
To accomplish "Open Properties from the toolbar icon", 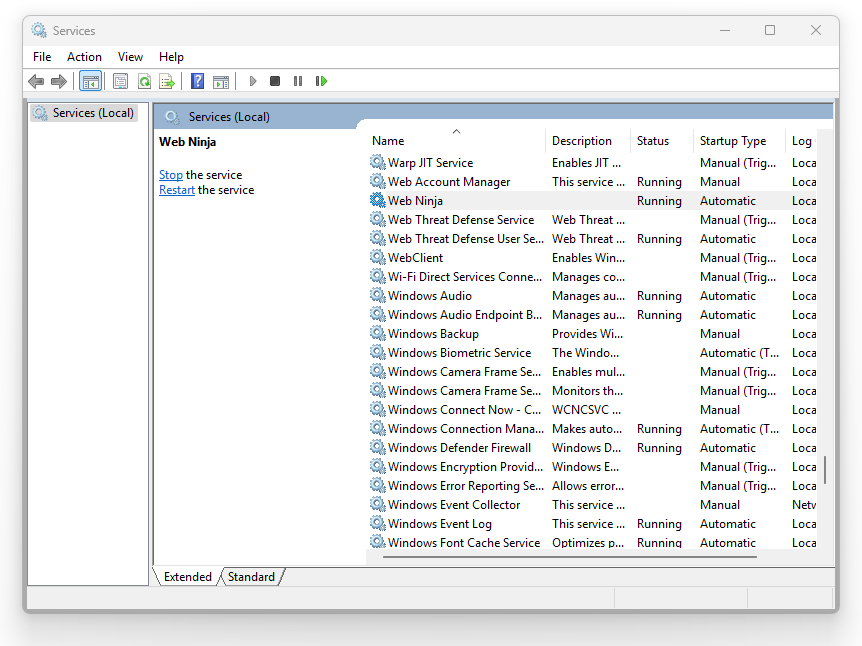I will pyautogui.click(x=120, y=81).
